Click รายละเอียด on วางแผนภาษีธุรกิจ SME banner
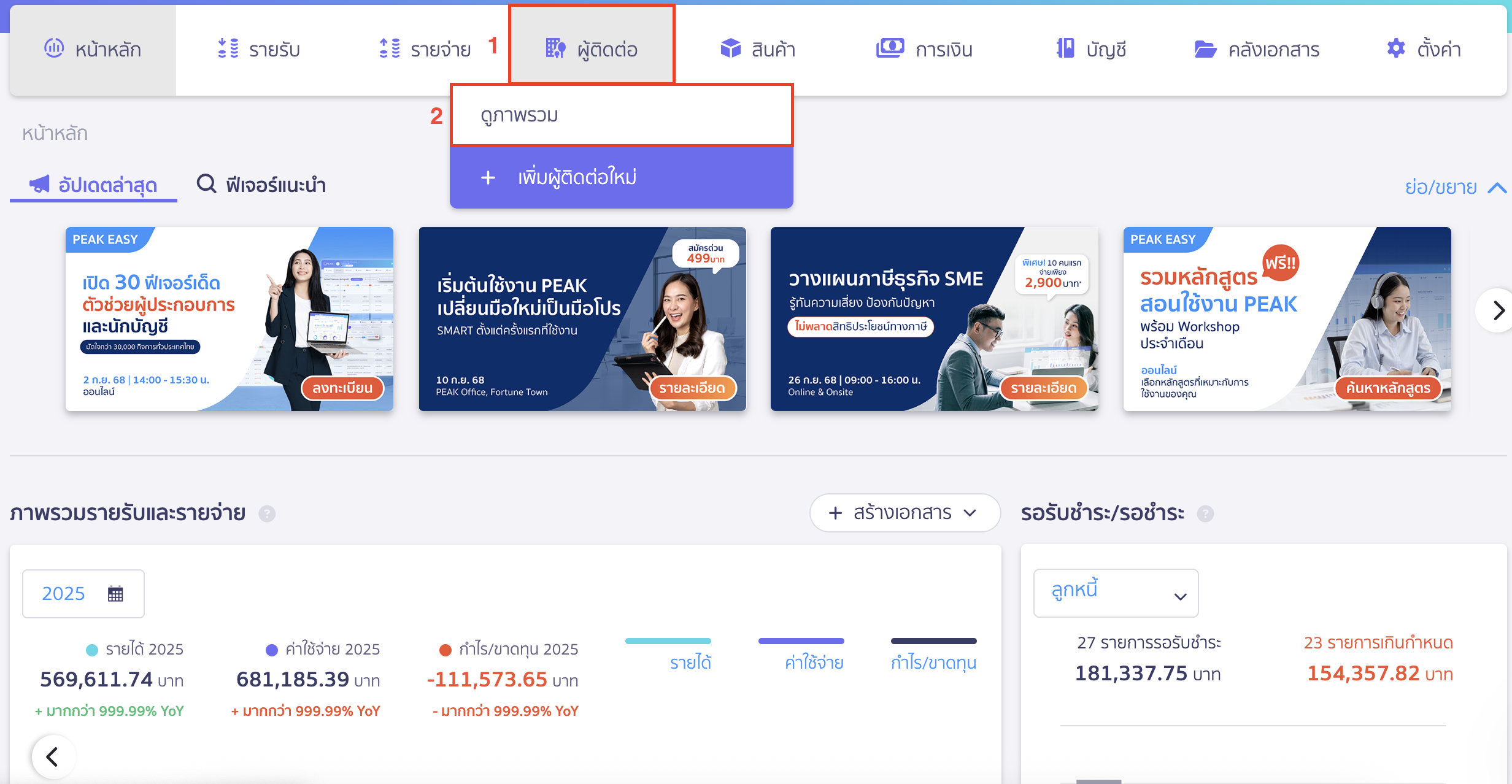The width and height of the screenshot is (1512, 784). pos(1044,388)
